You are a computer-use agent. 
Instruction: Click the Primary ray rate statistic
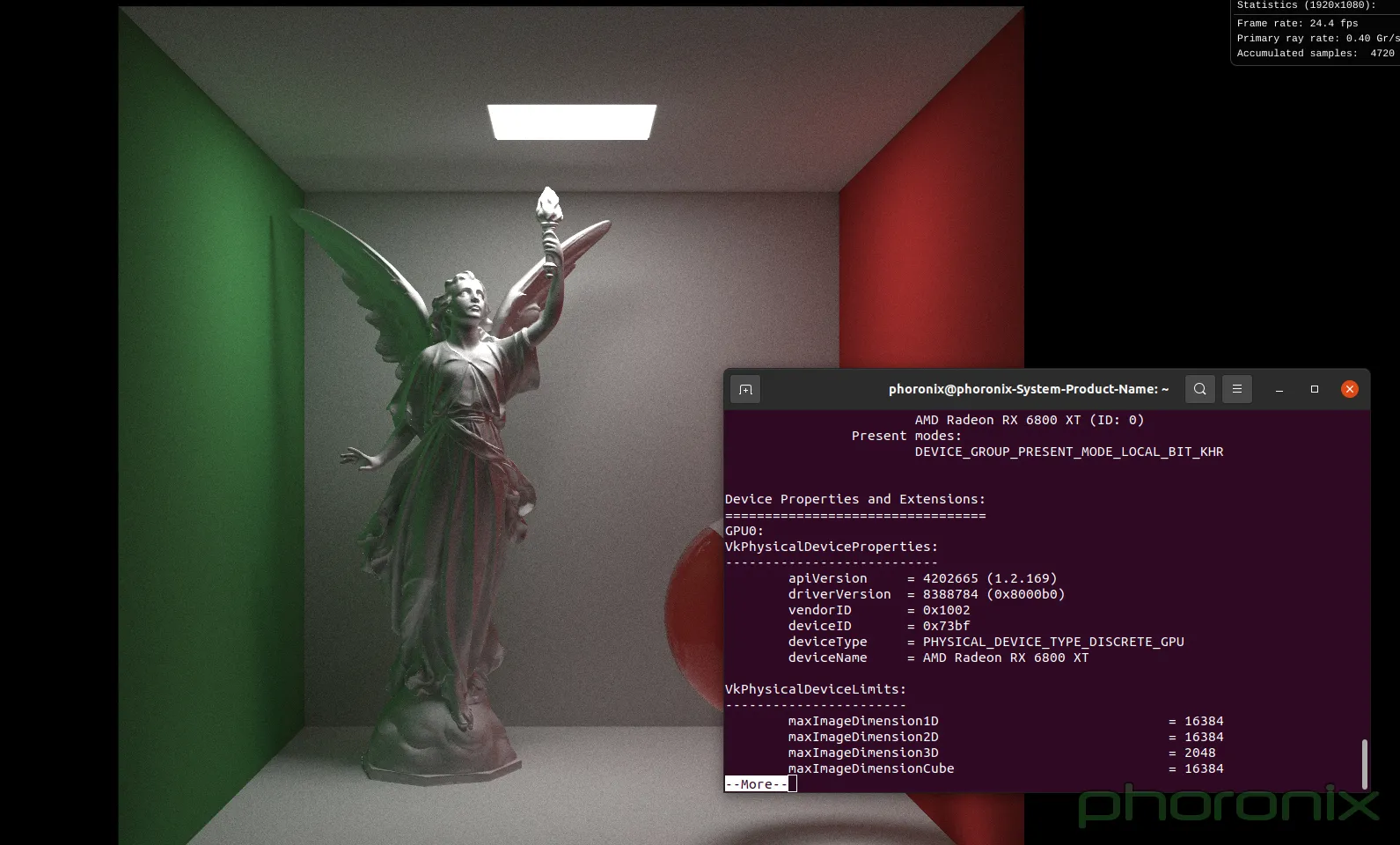[1317, 39]
